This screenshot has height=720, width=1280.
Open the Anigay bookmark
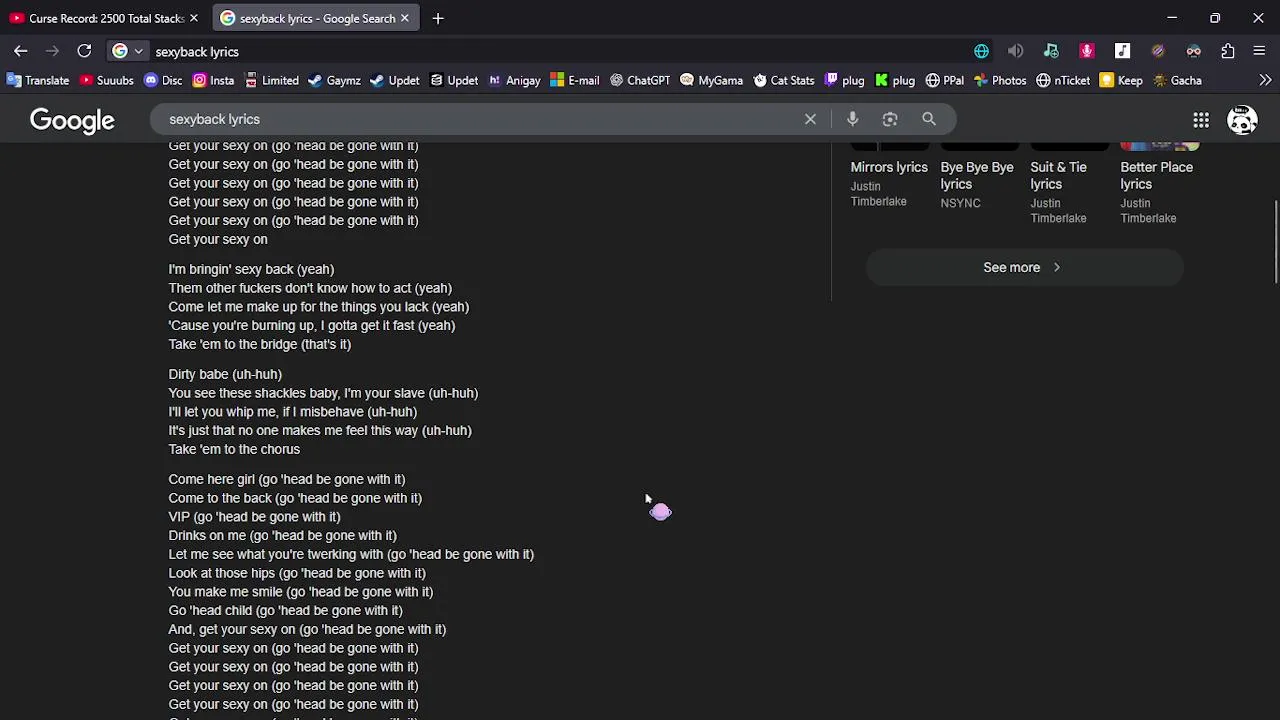pos(514,80)
